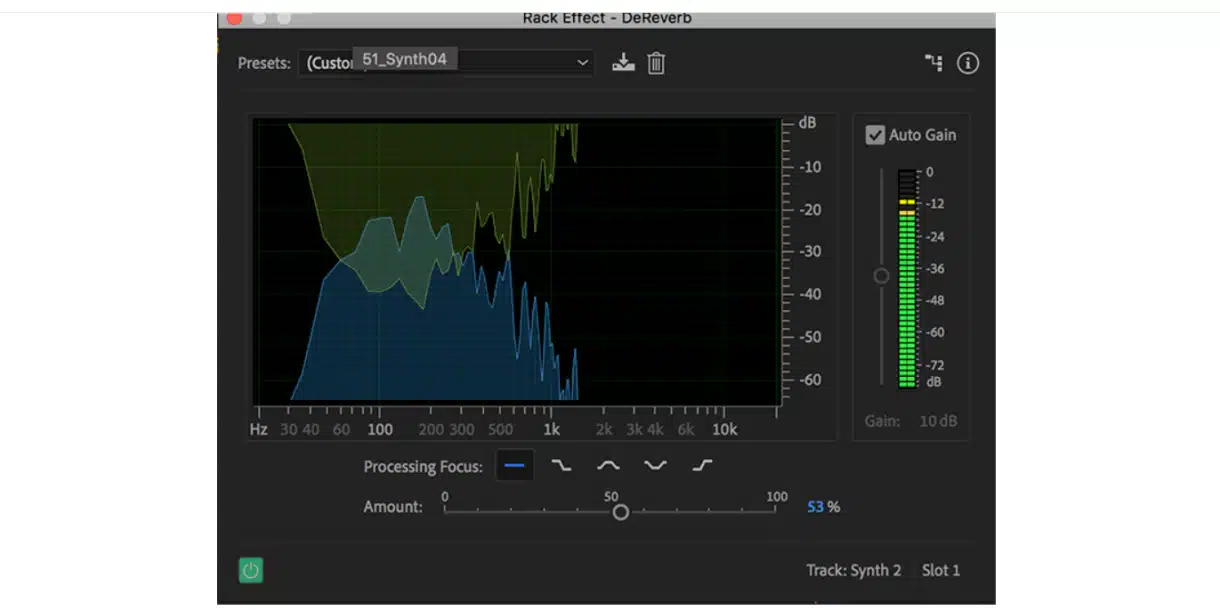Click the green output level meter
The image size is (1220, 610).
point(907,300)
